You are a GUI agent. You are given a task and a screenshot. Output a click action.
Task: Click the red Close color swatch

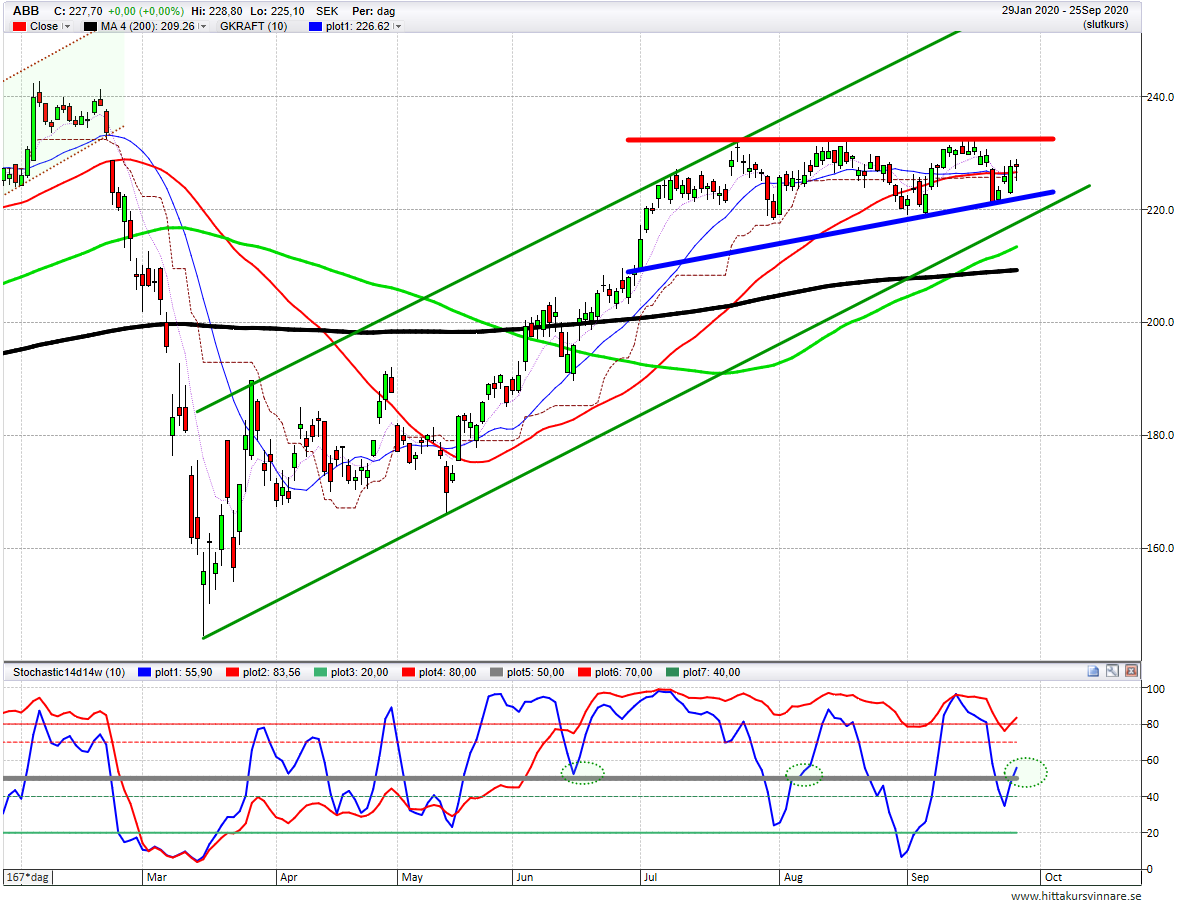coord(20,26)
